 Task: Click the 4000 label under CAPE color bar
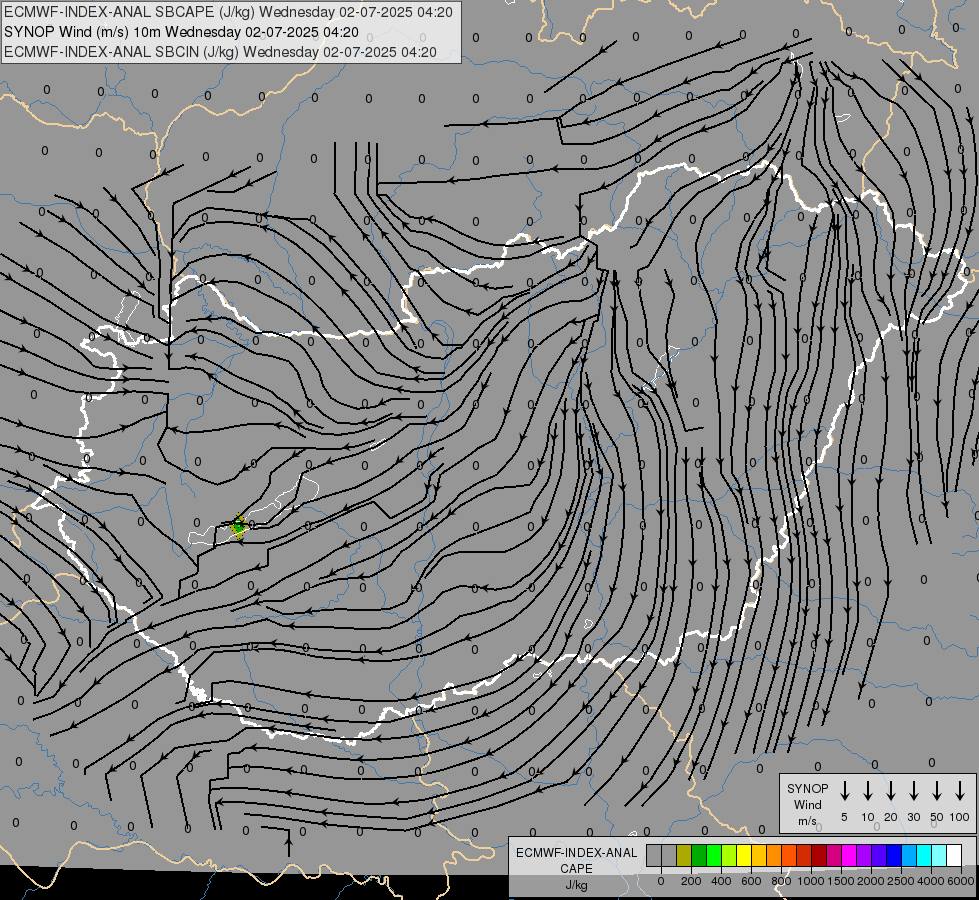coord(931,881)
